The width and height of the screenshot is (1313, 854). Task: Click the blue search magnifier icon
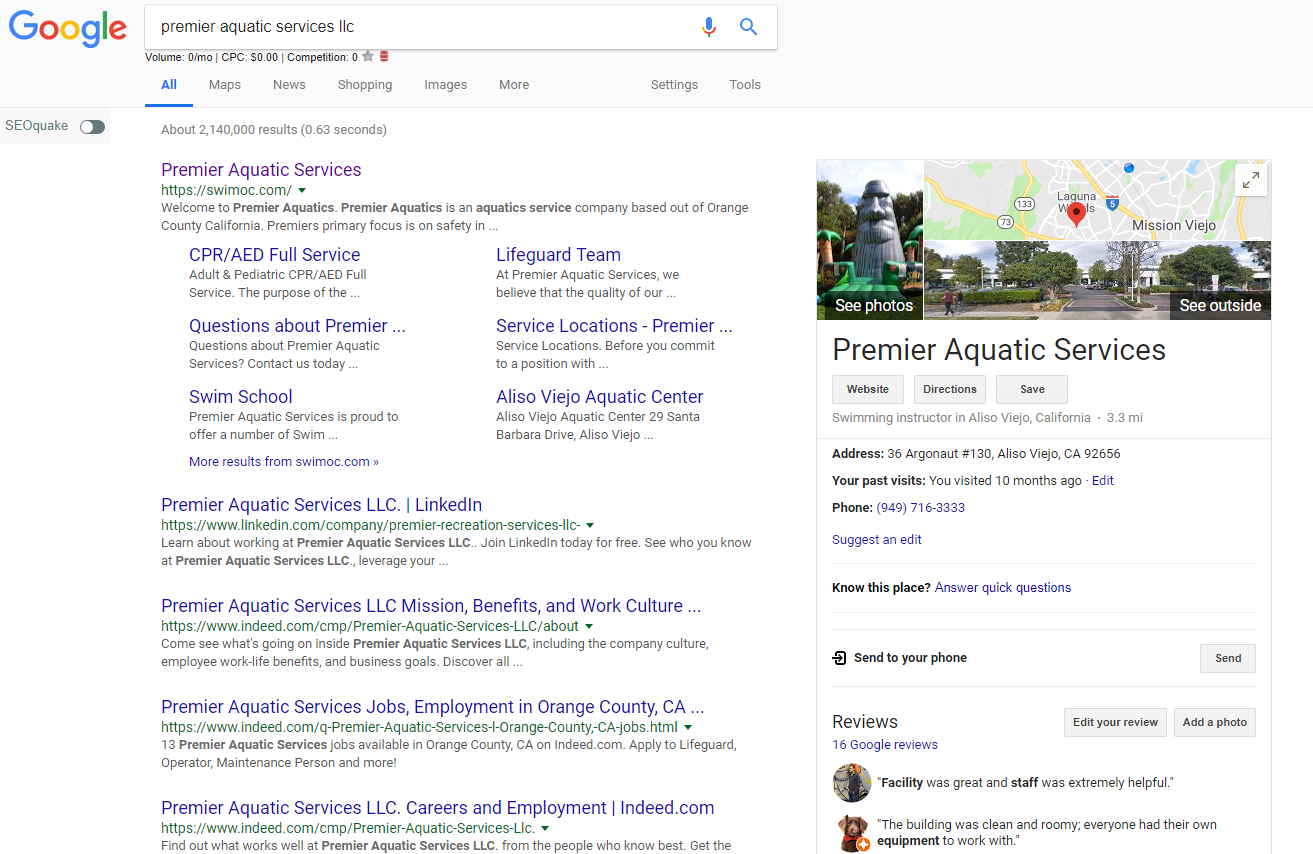(x=748, y=27)
